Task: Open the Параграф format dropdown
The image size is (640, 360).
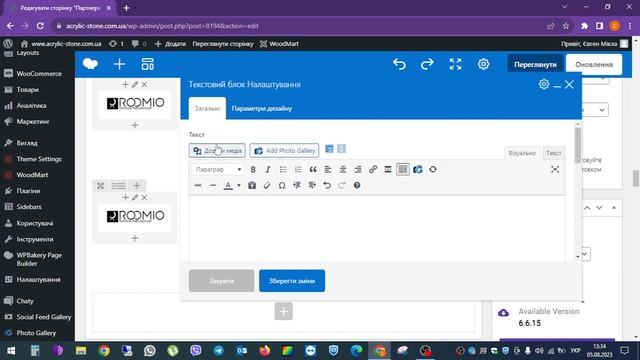Action: (218, 169)
